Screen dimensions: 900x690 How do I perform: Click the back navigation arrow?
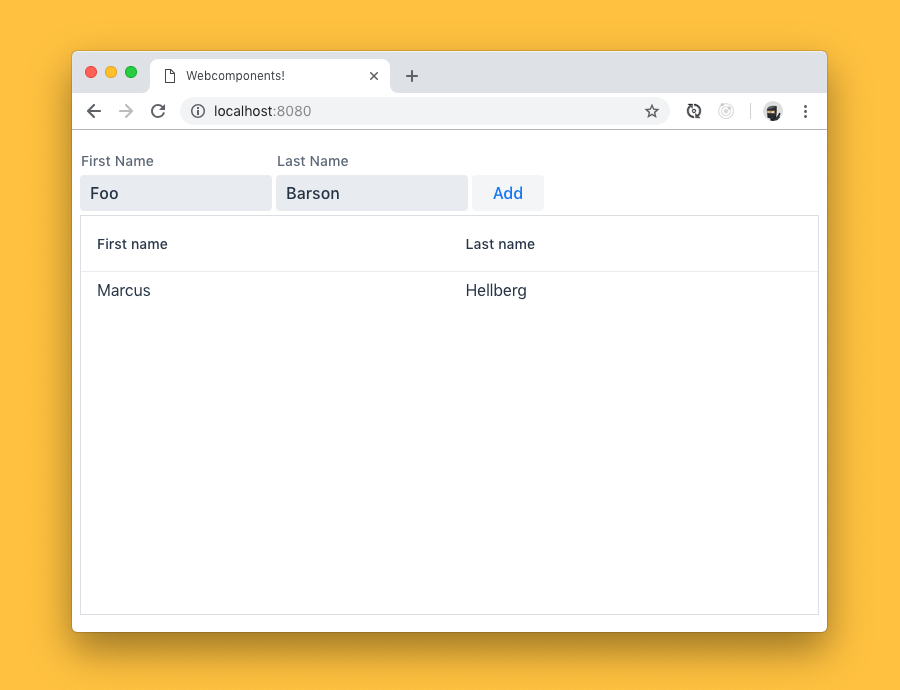(94, 111)
